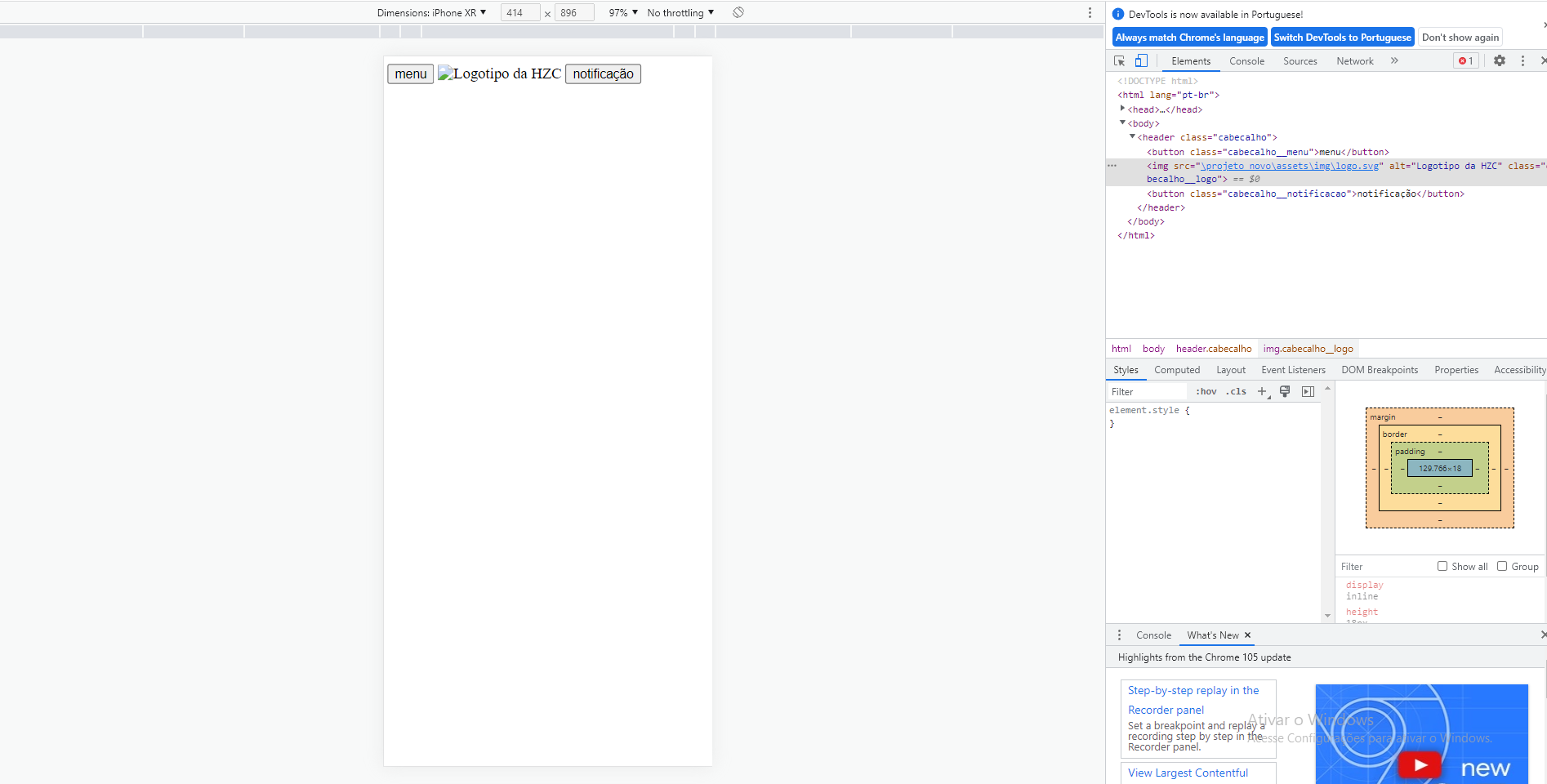
Task: Click Don't show again button
Action: point(1460,38)
